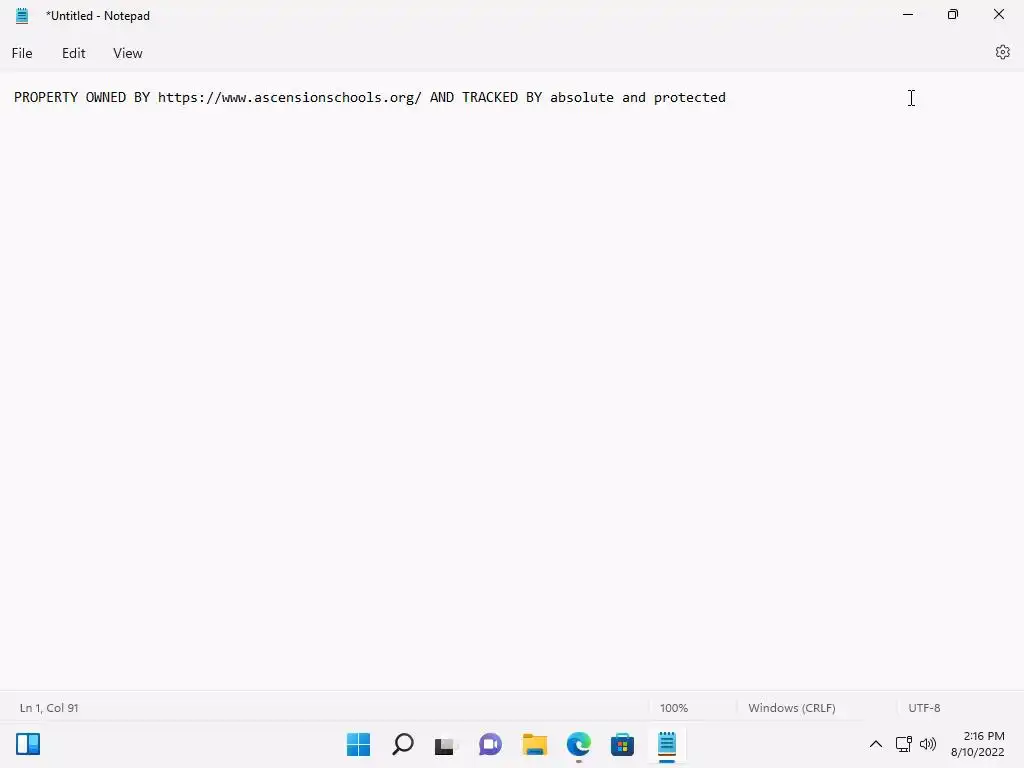Image resolution: width=1024 pixels, height=768 pixels.
Task: Show hidden system tray icons
Action: tap(876, 744)
